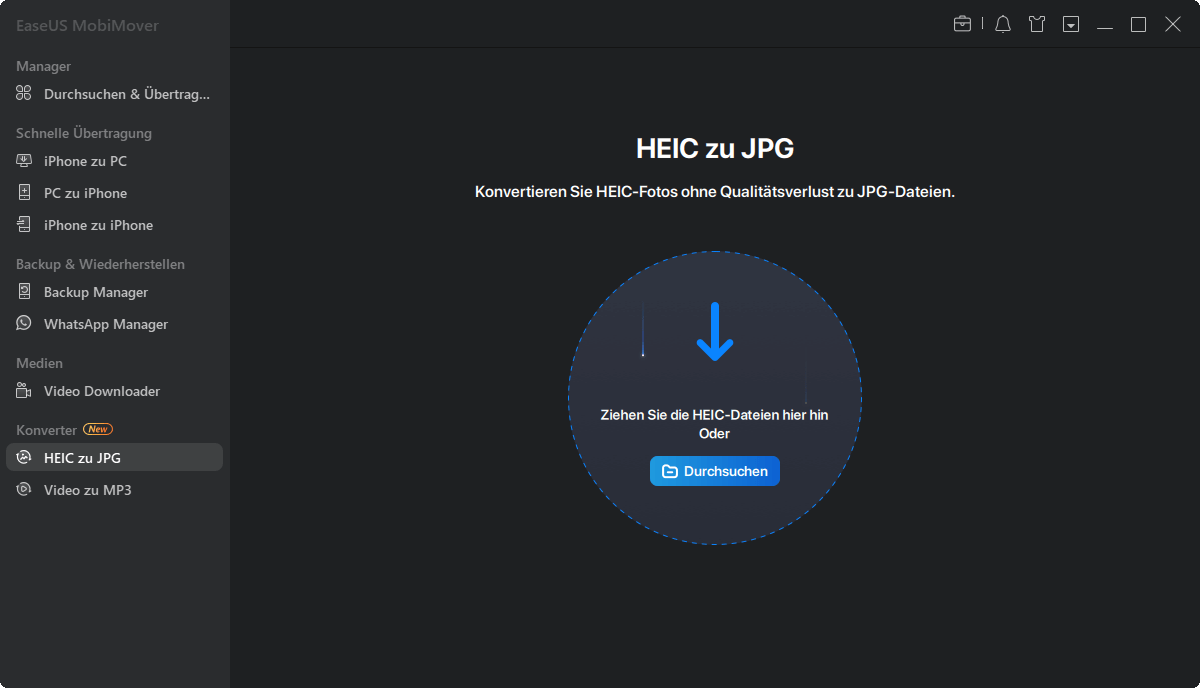This screenshot has height=688, width=1200.
Task: Open Video Downloader
Action: [114, 391]
